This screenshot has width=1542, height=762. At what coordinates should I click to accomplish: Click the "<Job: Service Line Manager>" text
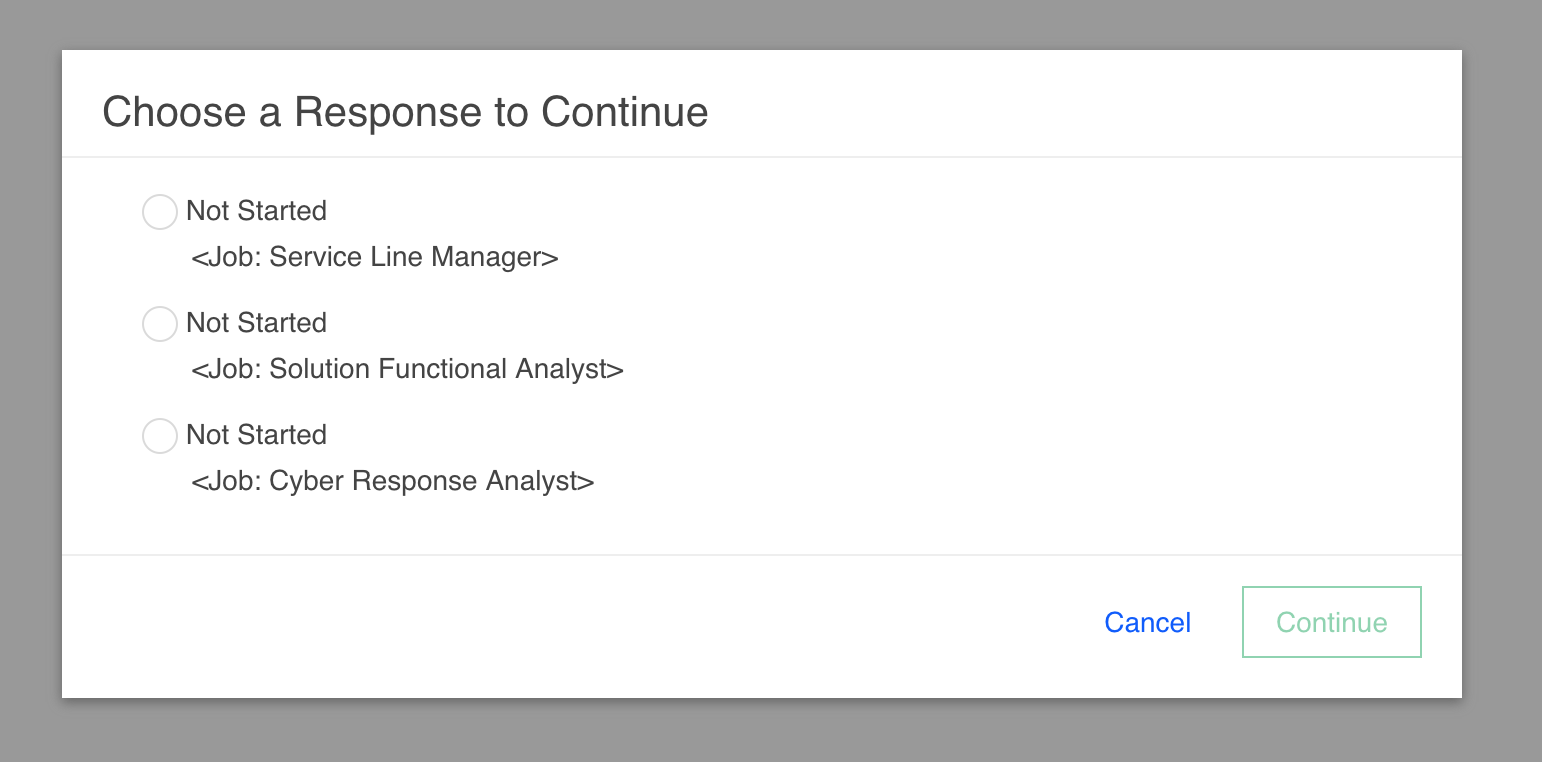[x=374, y=258]
